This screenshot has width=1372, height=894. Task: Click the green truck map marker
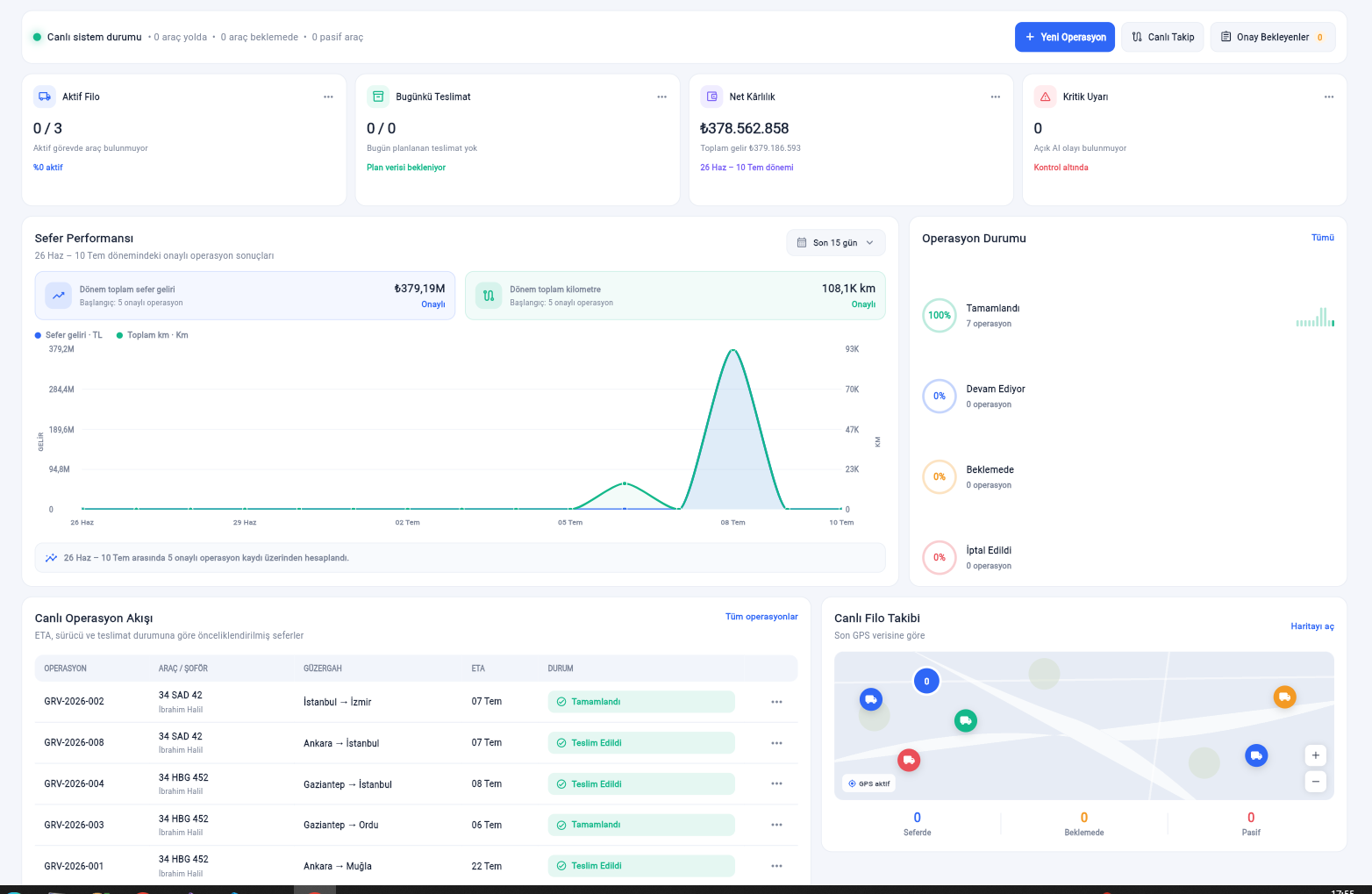pyautogui.click(x=966, y=721)
